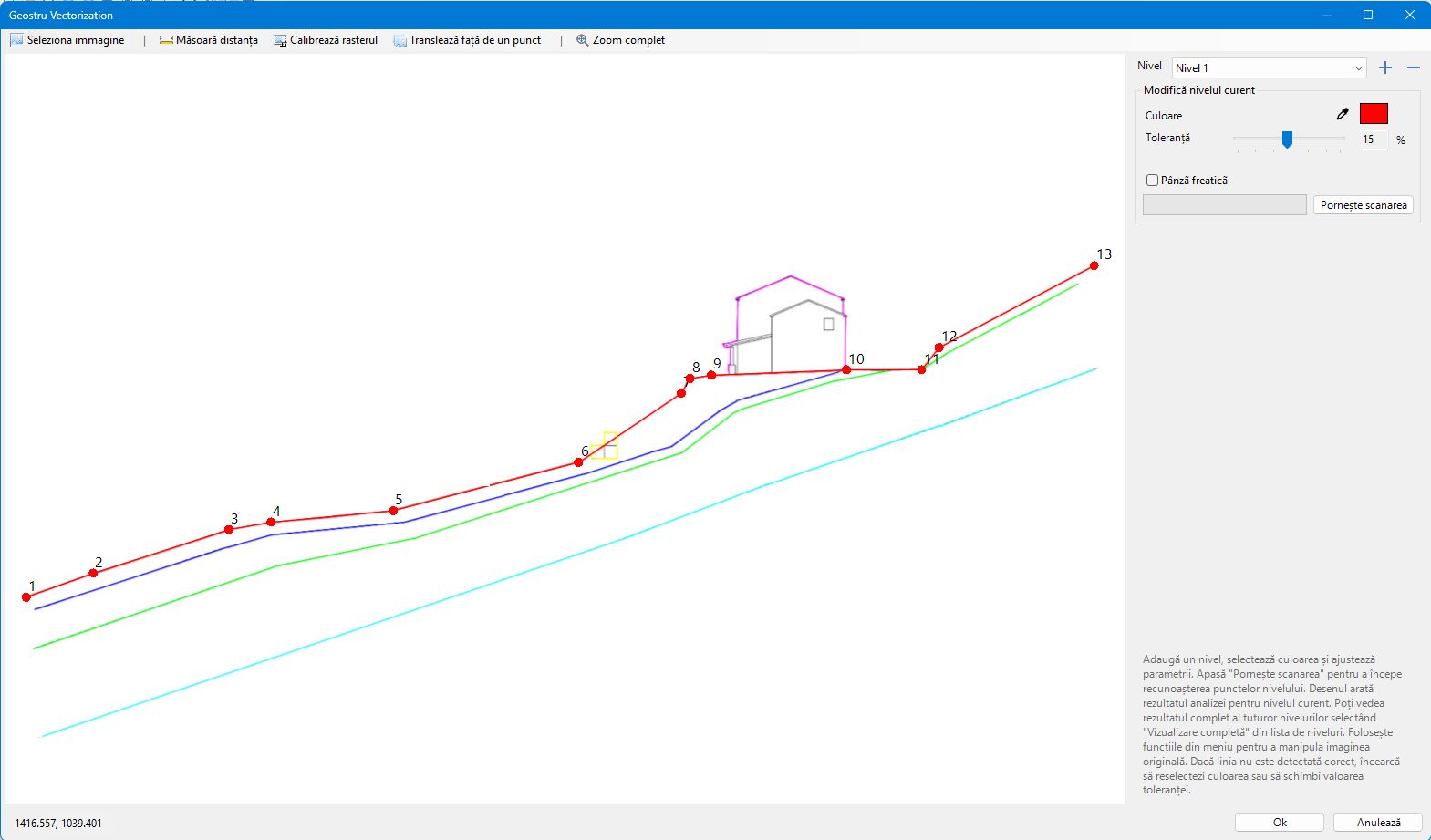Select profile point 5
The height and width of the screenshot is (840, 1431).
tap(393, 511)
